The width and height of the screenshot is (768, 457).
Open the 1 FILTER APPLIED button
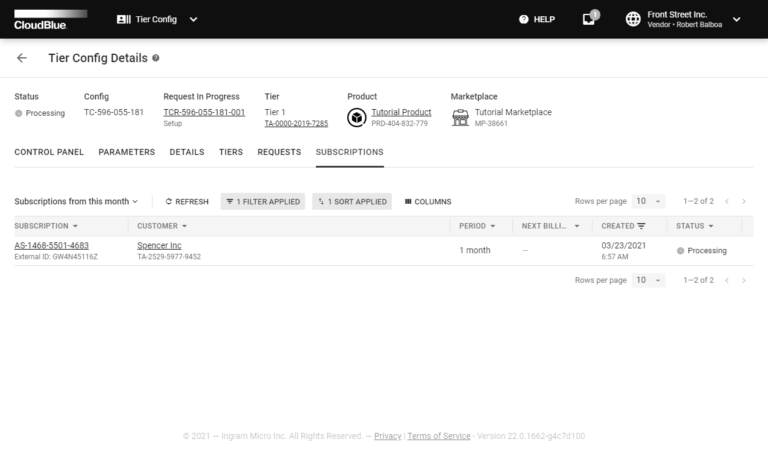pos(263,201)
